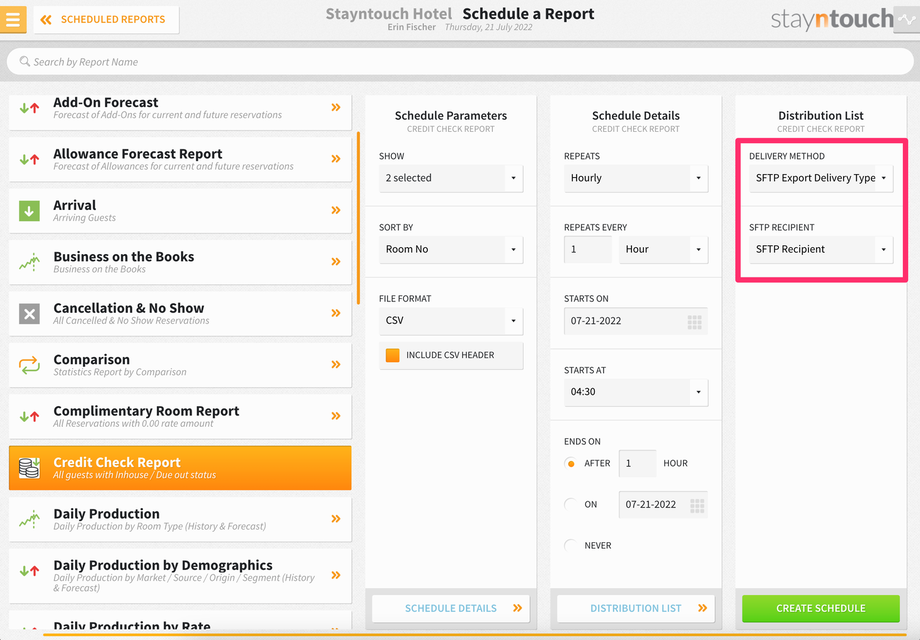Open Daily Production by Demographics chevron
This screenshot has width=920, height=640.
pos(336,575)
